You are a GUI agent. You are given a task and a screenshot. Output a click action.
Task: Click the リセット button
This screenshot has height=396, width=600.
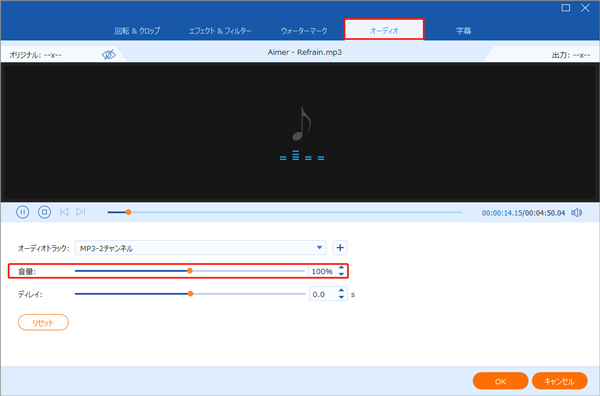(43, 323)
